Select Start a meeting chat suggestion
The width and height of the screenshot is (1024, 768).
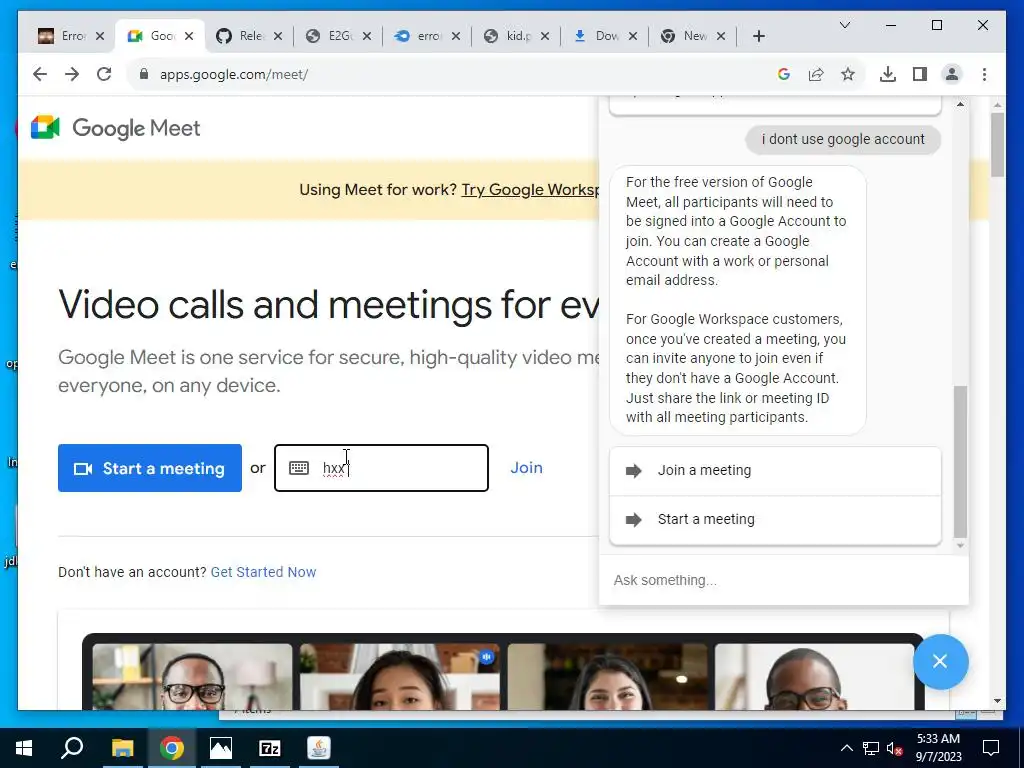[775, 520]
